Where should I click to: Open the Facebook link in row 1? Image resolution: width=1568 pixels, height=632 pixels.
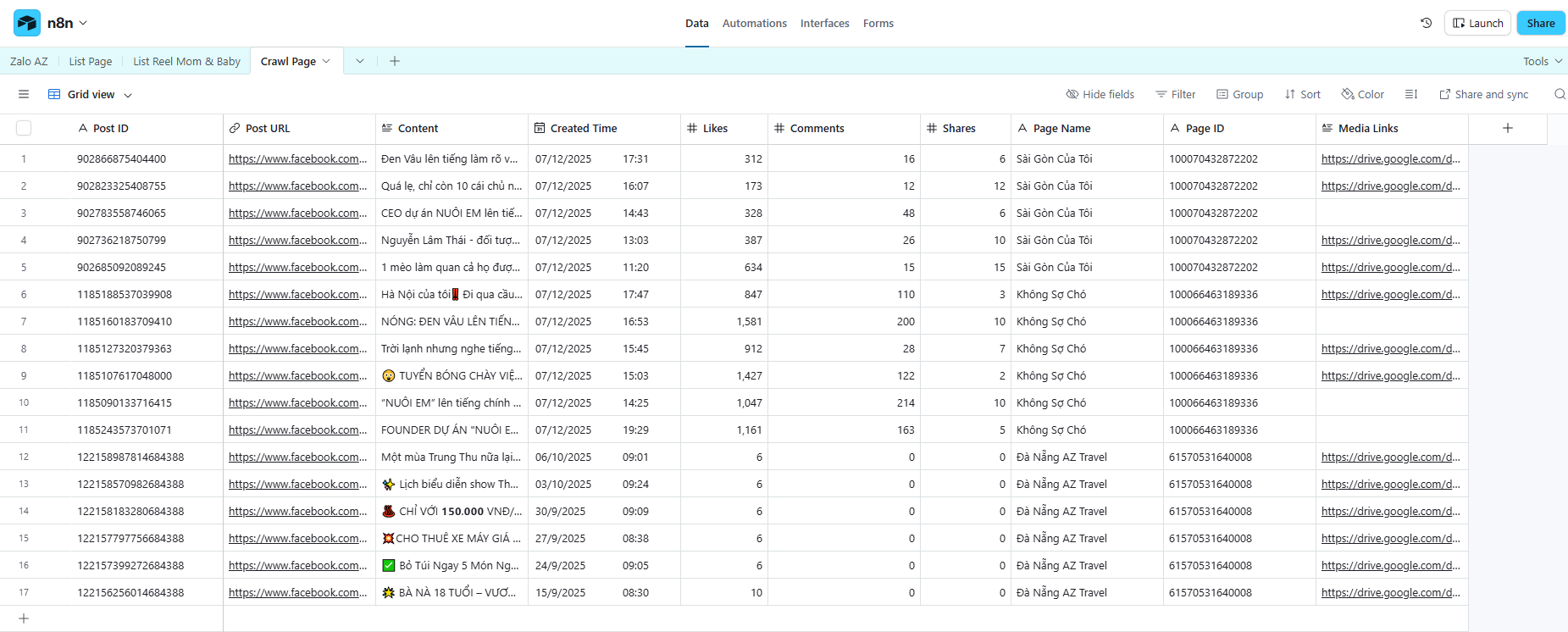297,158
